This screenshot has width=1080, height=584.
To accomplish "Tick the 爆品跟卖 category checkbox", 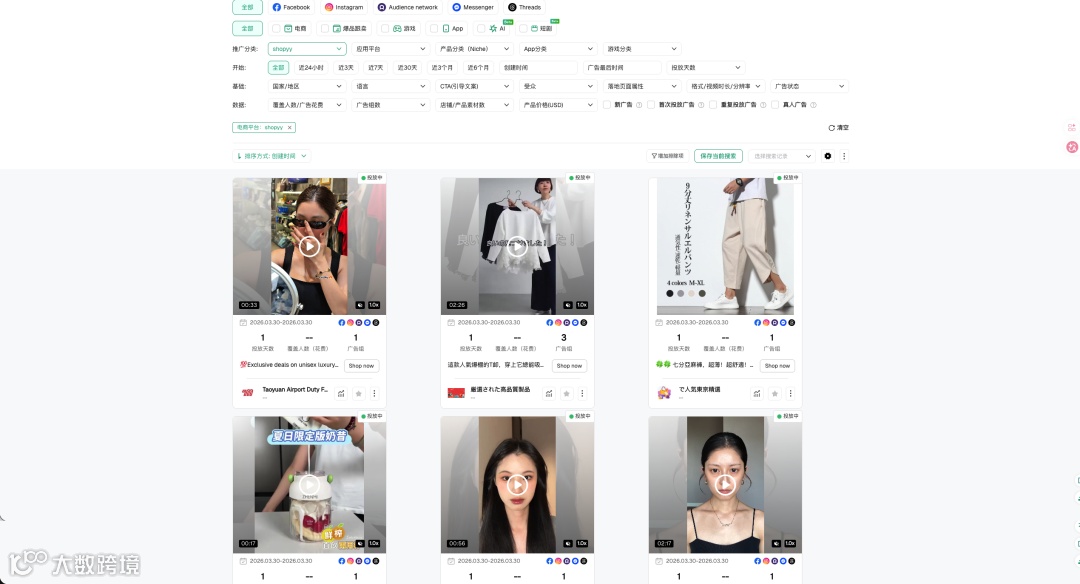I will (325, 28).
